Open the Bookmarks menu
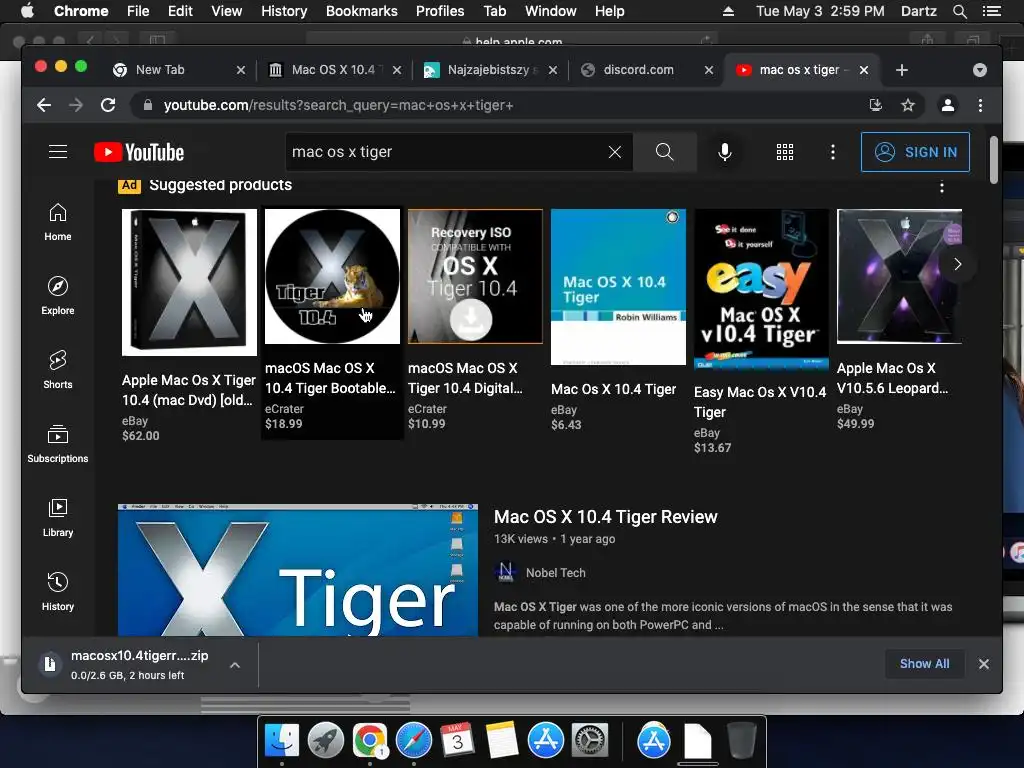The image size is (1024, 768). (361, 11)
